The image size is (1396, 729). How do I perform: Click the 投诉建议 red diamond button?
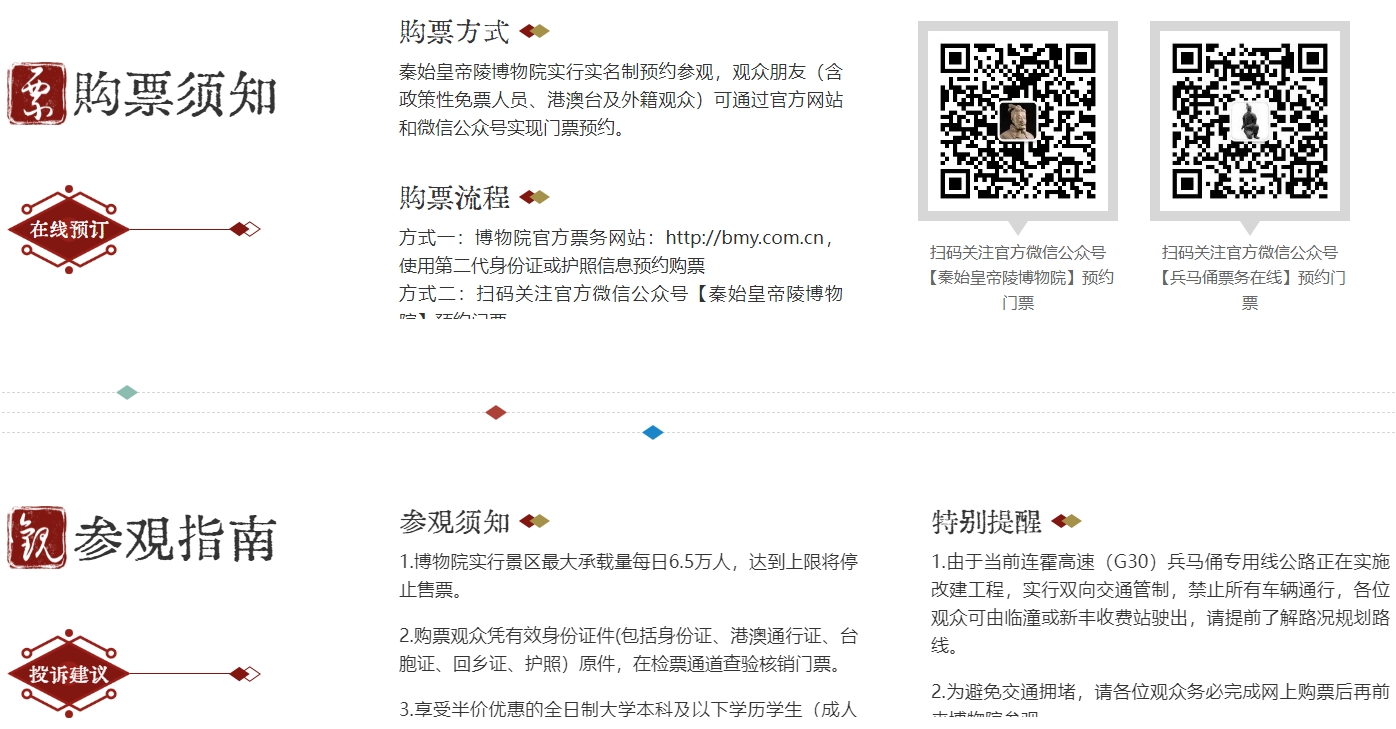pos(68,673)
